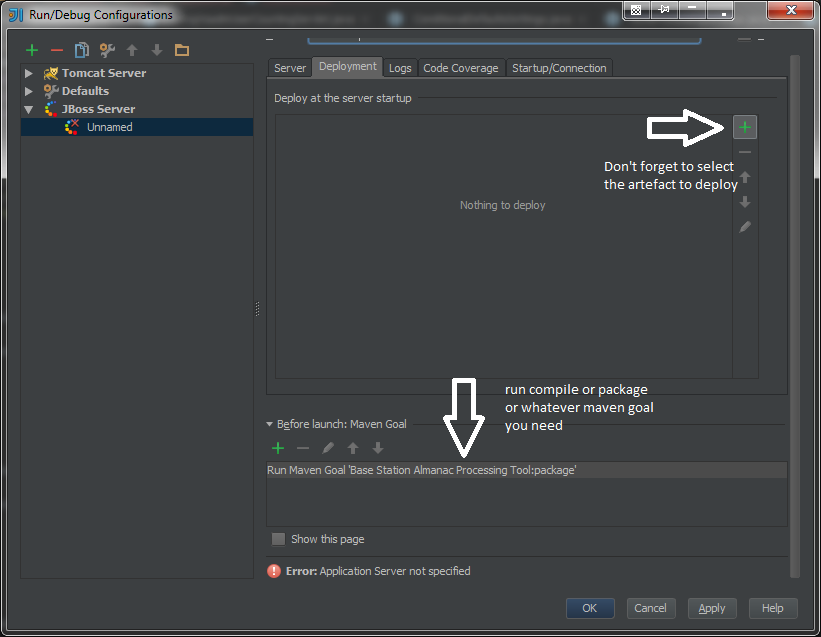Add artifact to deploy with green plus
This screenshot has width=821, height=637.
tap(745, 127)
